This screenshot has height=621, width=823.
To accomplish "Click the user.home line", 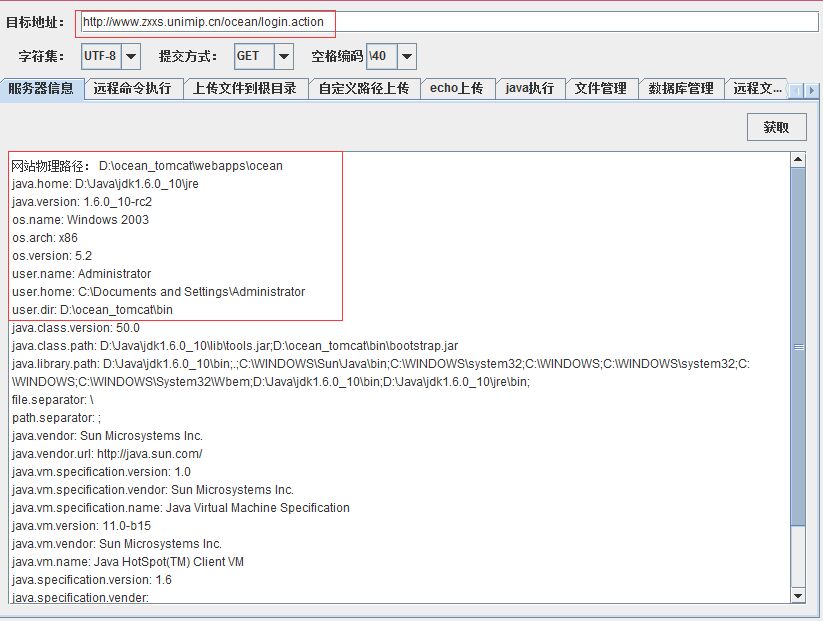I will click(x=159, y=291).
